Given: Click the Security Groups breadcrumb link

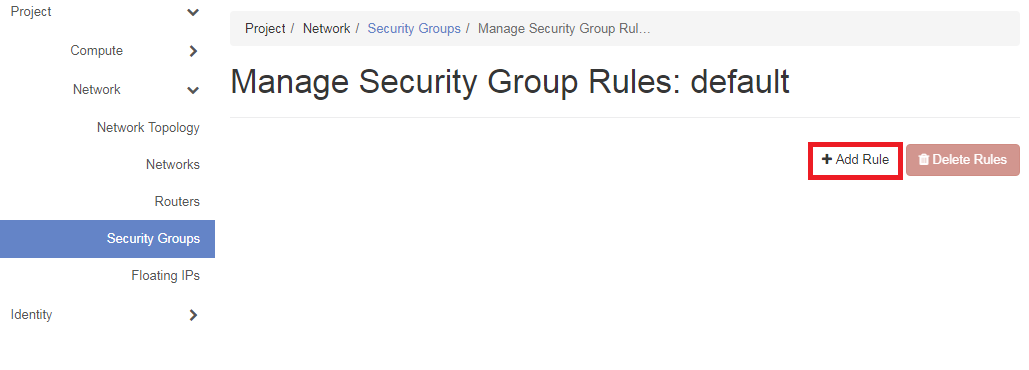Looking at the screenshot, I should pos(414,29).
